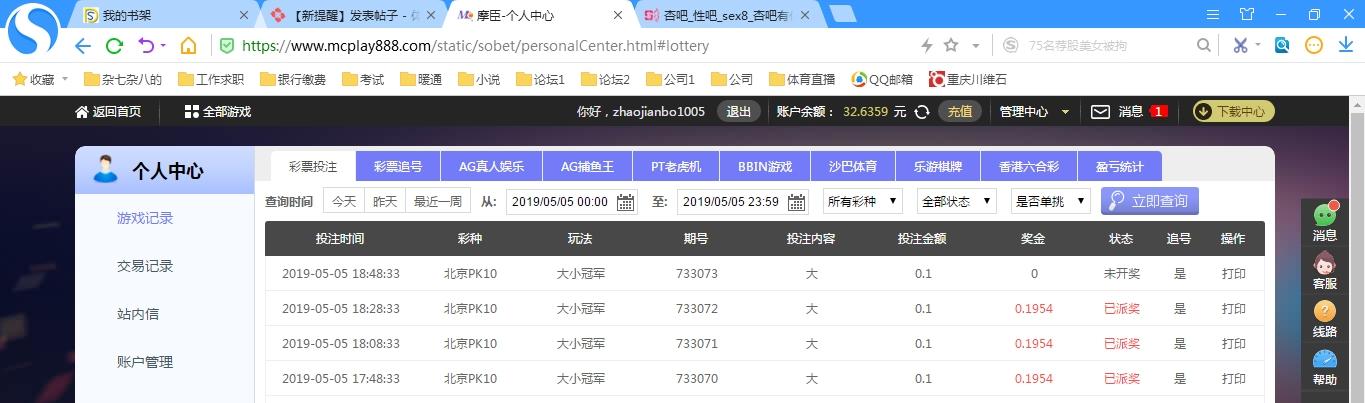
Task: Click 充值 recharge button
Action: tap(960, 112)
